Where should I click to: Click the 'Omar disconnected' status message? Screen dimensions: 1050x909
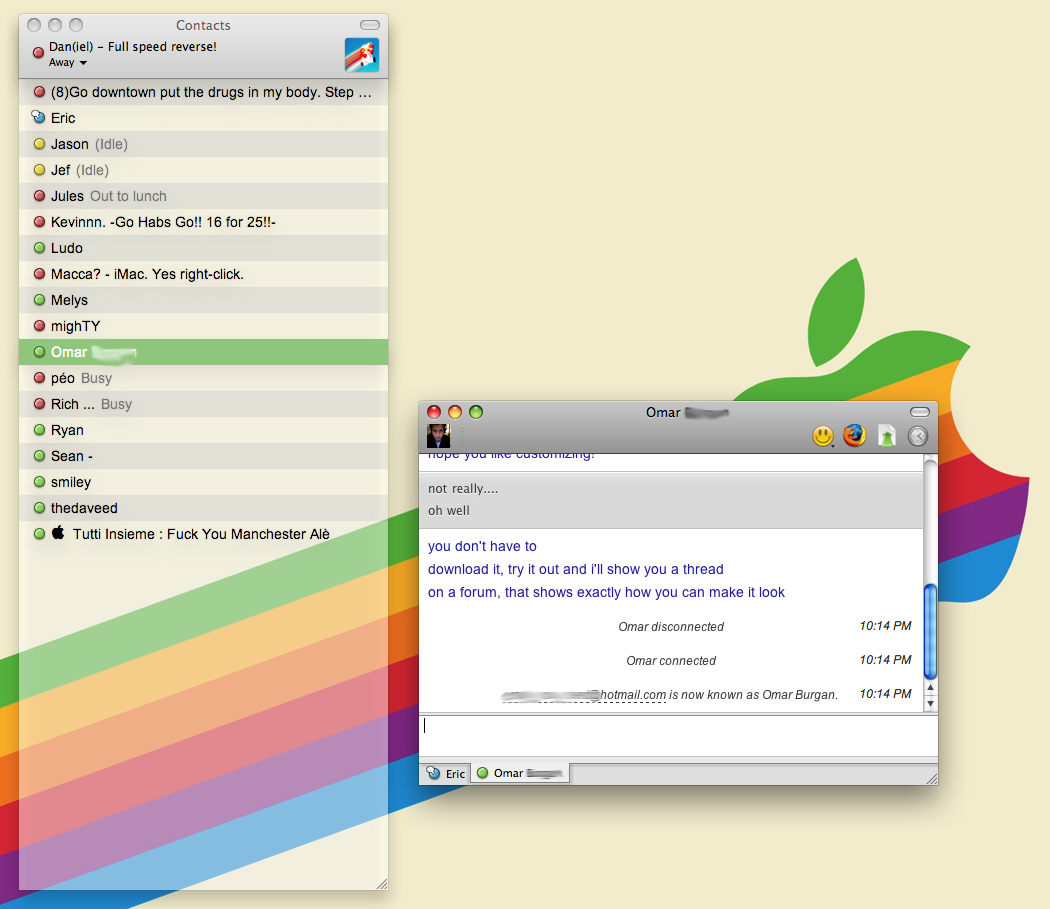click(x=671, y=626)
